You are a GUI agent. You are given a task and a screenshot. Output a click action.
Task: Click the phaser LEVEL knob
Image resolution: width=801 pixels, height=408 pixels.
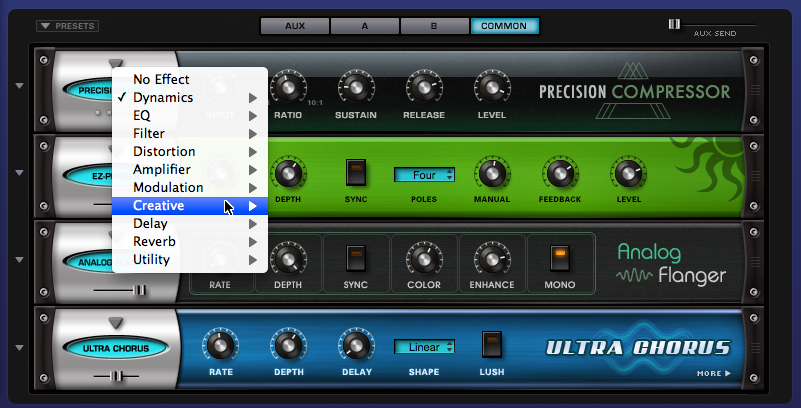pyautogui.click(x=628, y=174)
